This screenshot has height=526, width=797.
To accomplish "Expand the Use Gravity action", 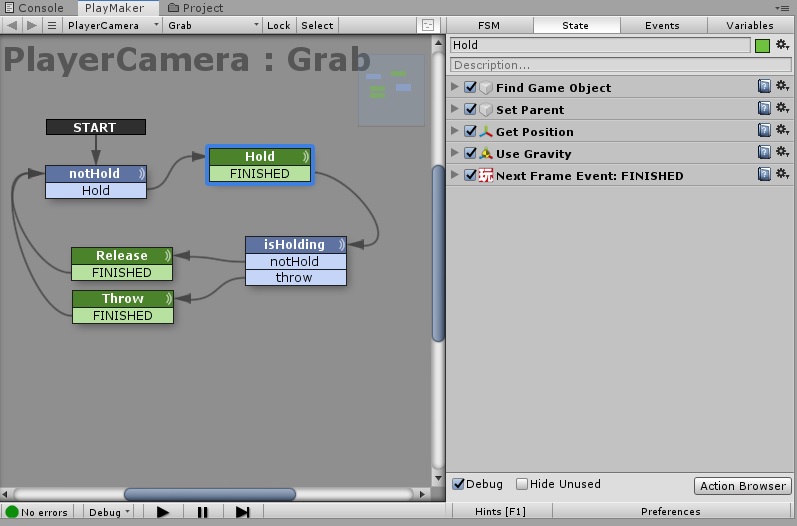I will (455, 152).
